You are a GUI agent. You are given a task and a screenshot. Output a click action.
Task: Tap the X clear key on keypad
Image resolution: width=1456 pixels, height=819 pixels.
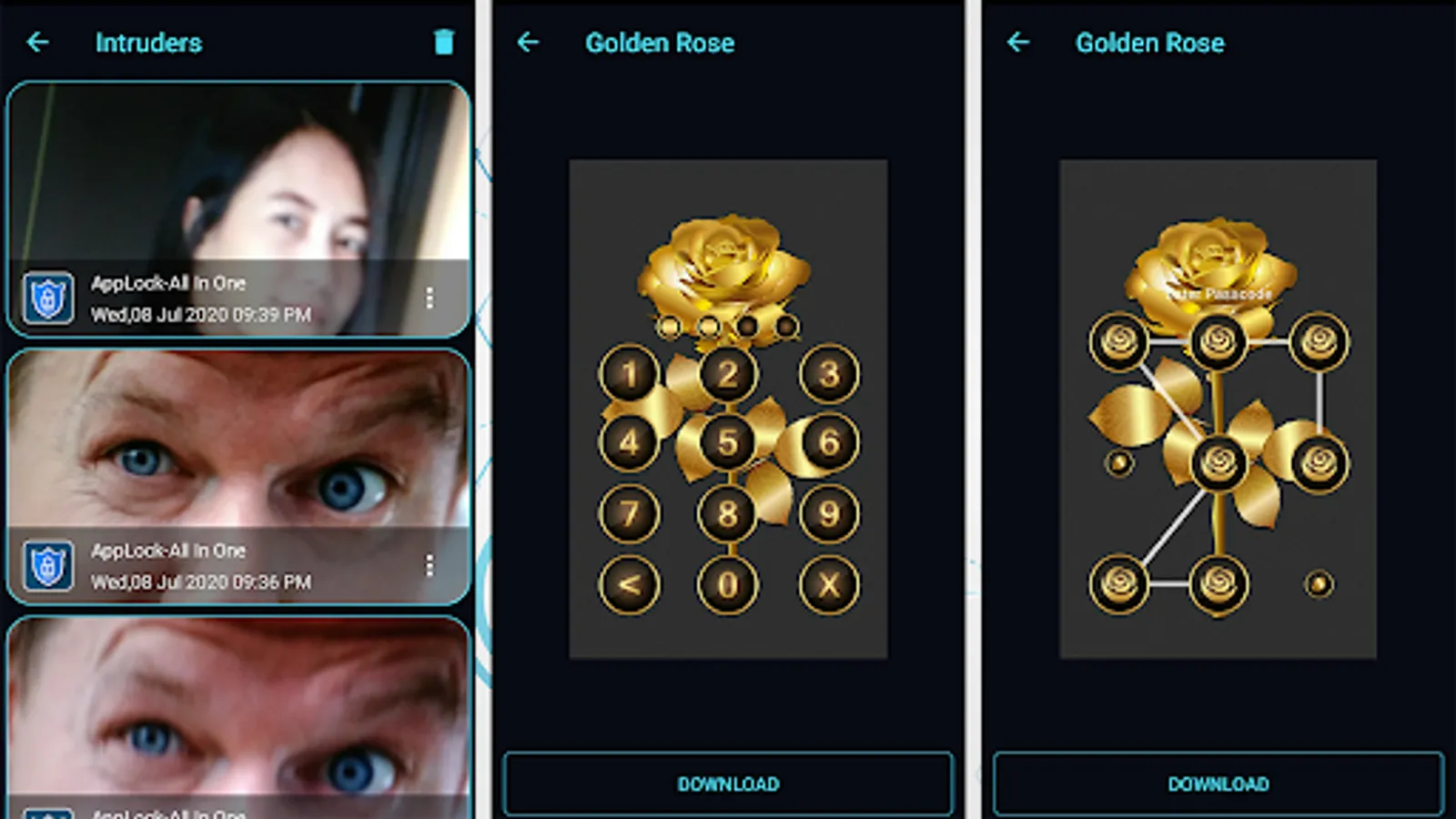click(828, 584)
